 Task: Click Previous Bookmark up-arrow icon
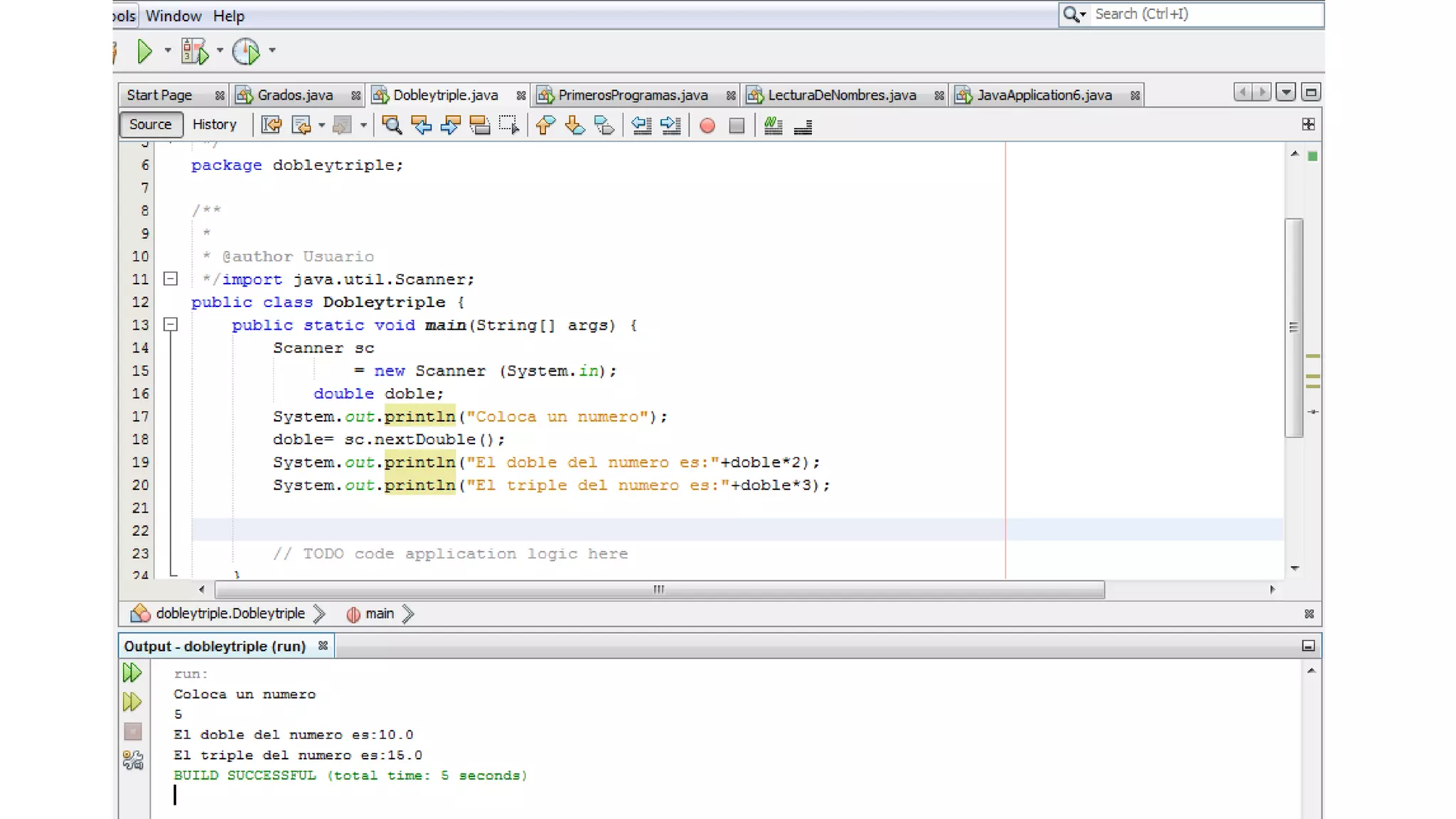[x=545, y=126]
